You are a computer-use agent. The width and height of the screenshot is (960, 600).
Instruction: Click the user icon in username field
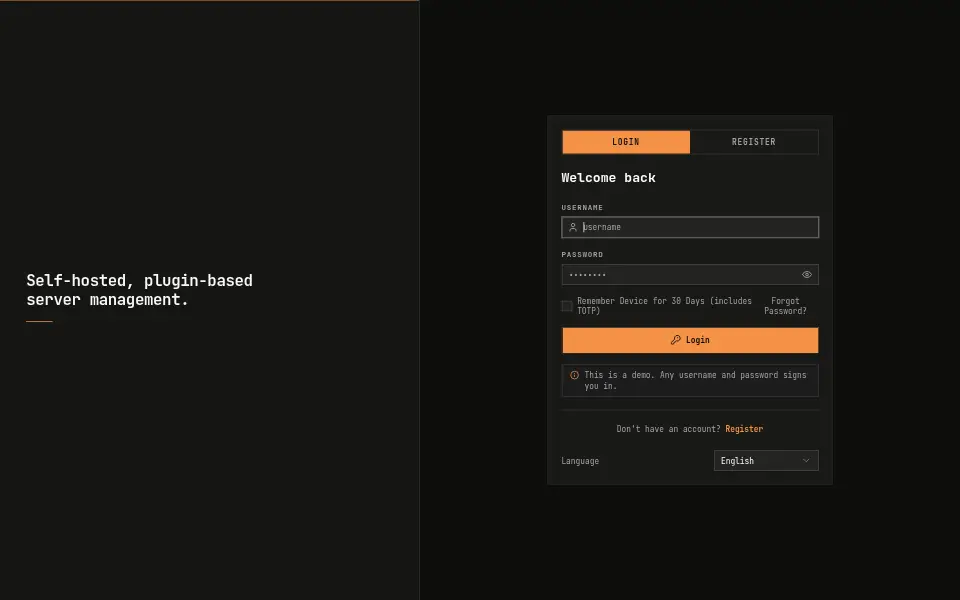click(573, 227)
